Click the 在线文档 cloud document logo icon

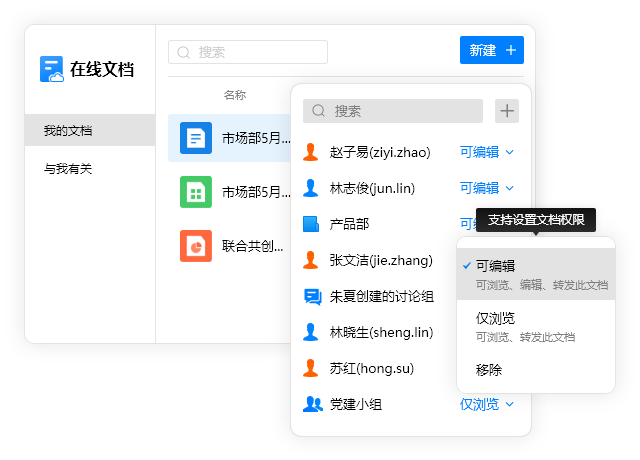point(51,69)
